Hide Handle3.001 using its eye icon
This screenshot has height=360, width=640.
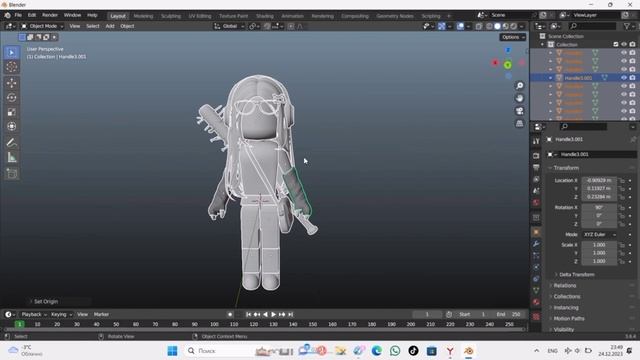click(x=624, y=78)
